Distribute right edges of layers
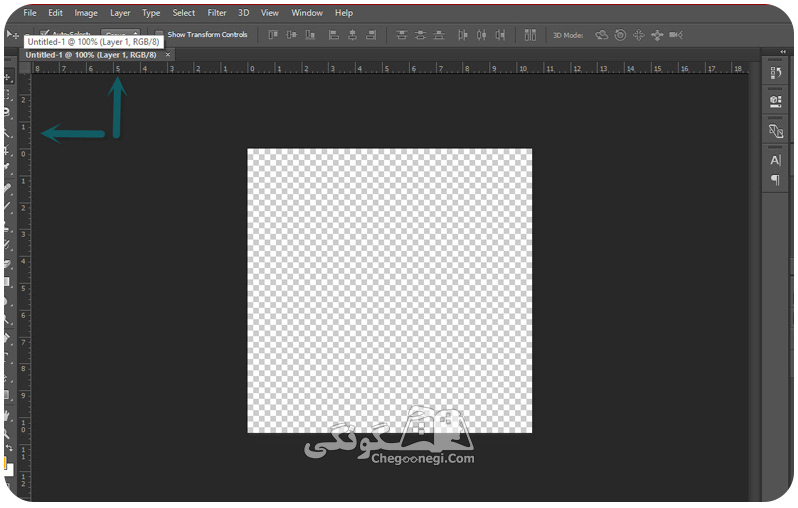This screenshot has width=798, height=508. (x=500, y=35)
